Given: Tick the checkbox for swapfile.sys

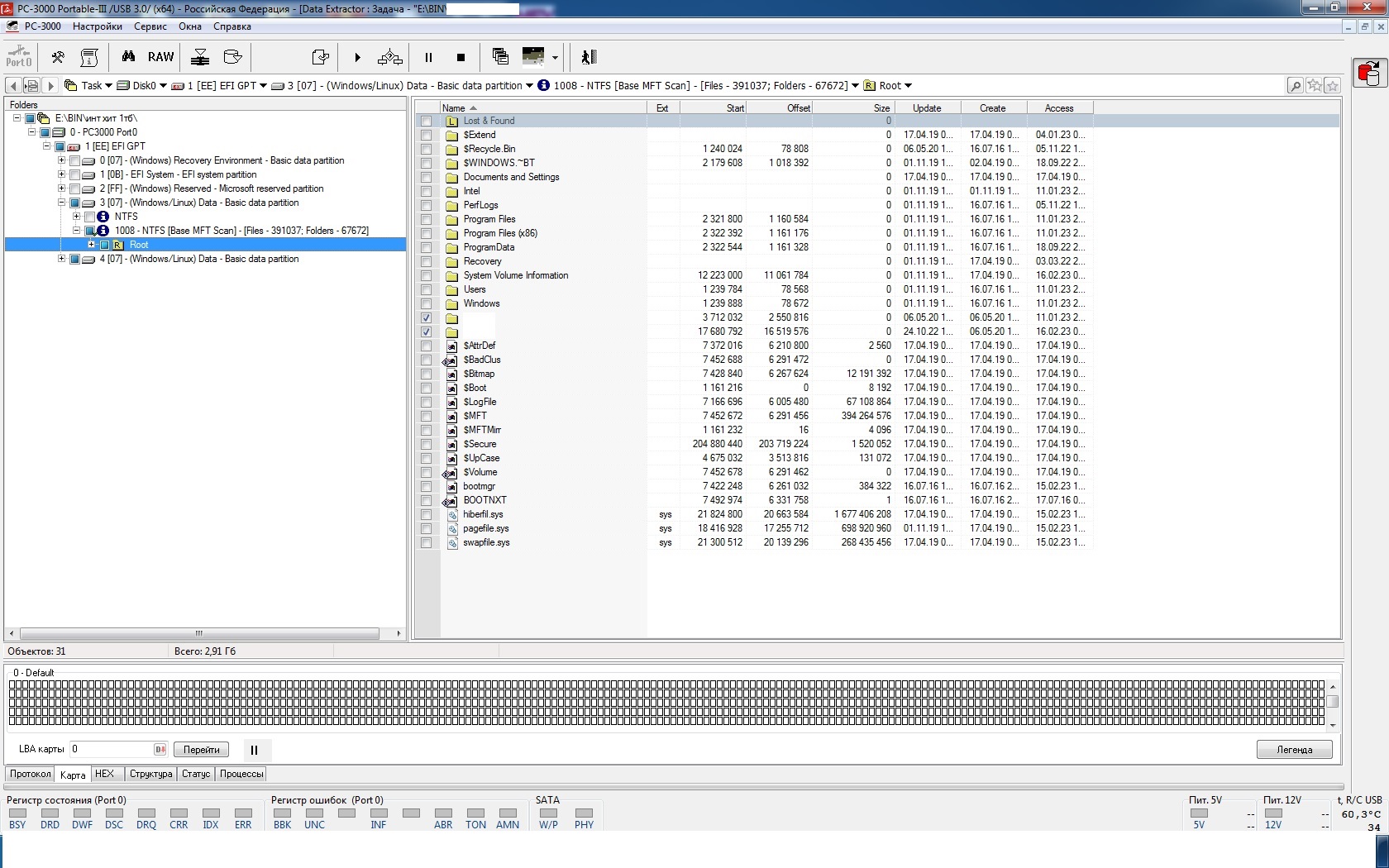Looking at the screenshot, I should pyautogui.click(x=426, y=542).
